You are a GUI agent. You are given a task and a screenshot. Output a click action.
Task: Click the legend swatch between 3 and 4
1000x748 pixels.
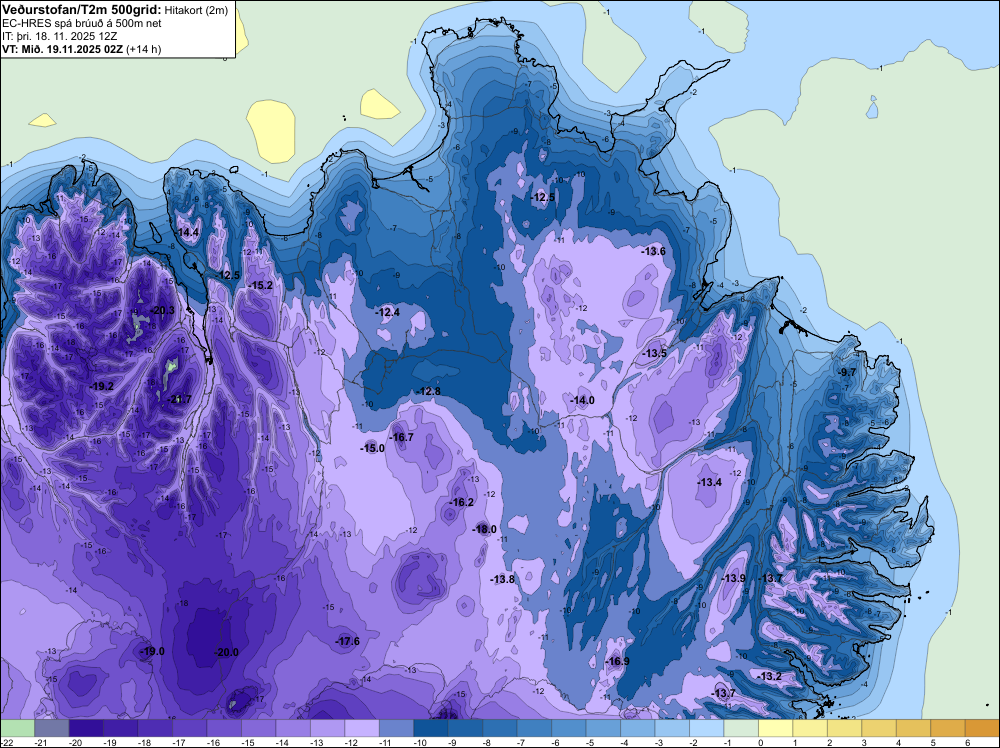point(879,728)
